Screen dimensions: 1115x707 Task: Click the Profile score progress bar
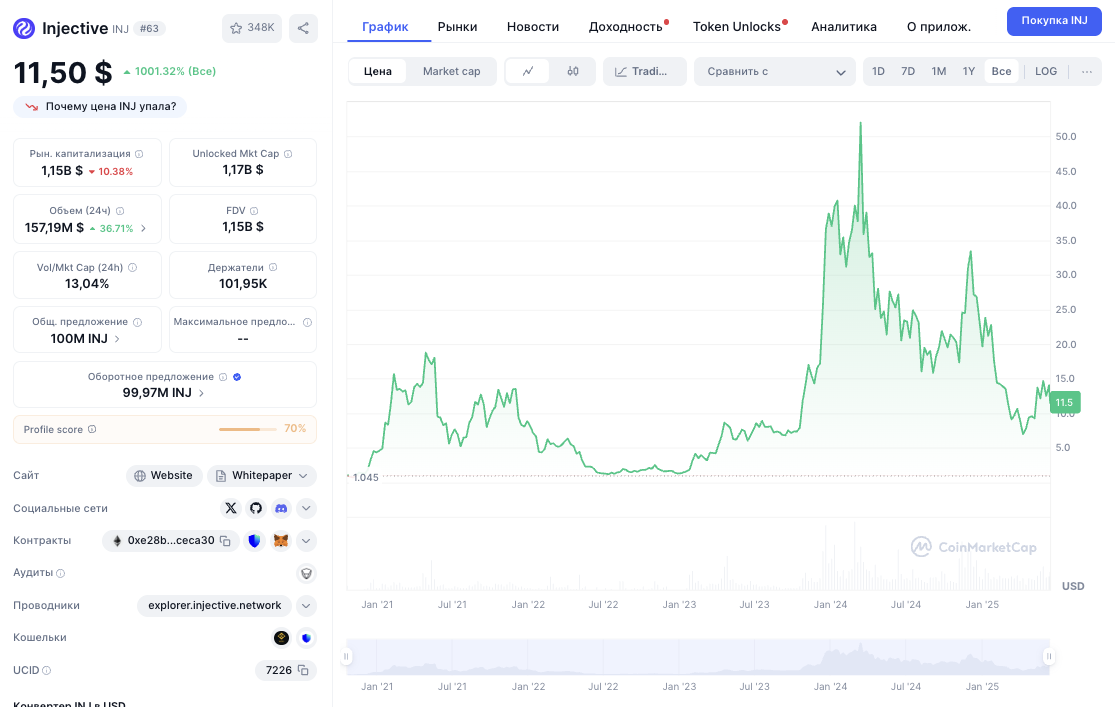pyautogui.click(x=247, y=429)
